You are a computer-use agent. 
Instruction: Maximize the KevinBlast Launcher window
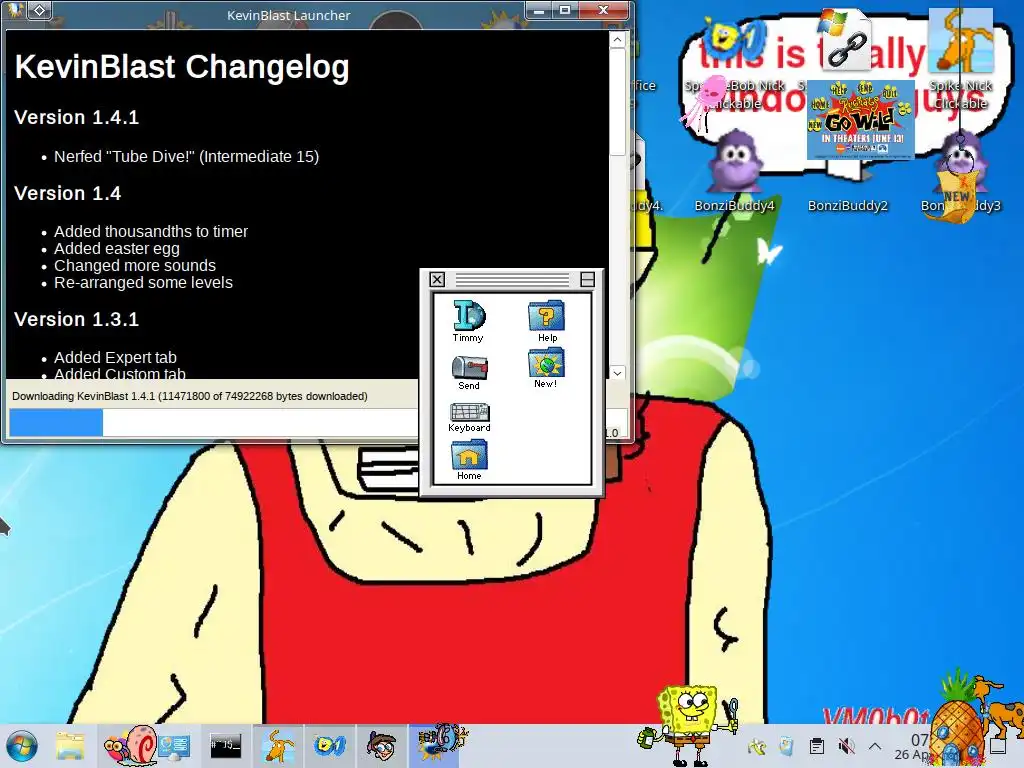pyautogui.click(x=565, y=10)
